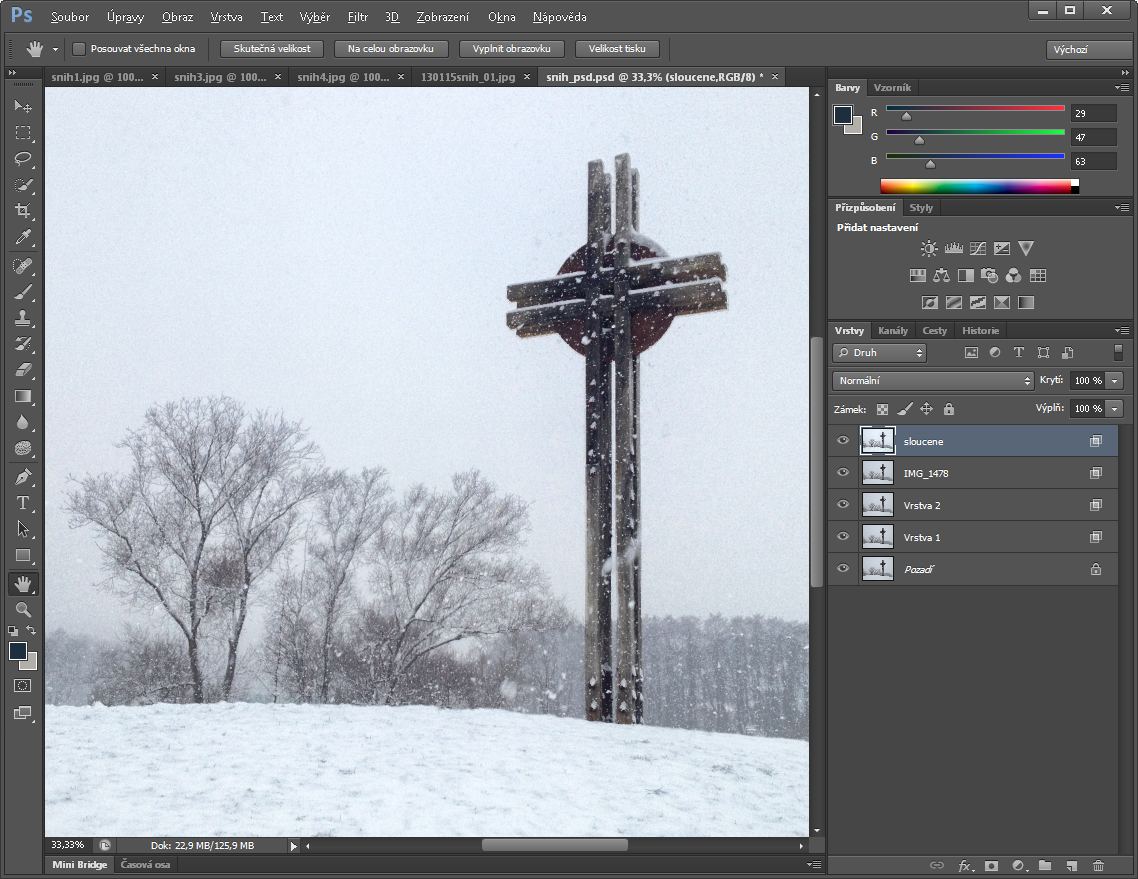The image size is (1138, 879).
Task: Click the delete layer trash icon
Action: pos(1098,865)
